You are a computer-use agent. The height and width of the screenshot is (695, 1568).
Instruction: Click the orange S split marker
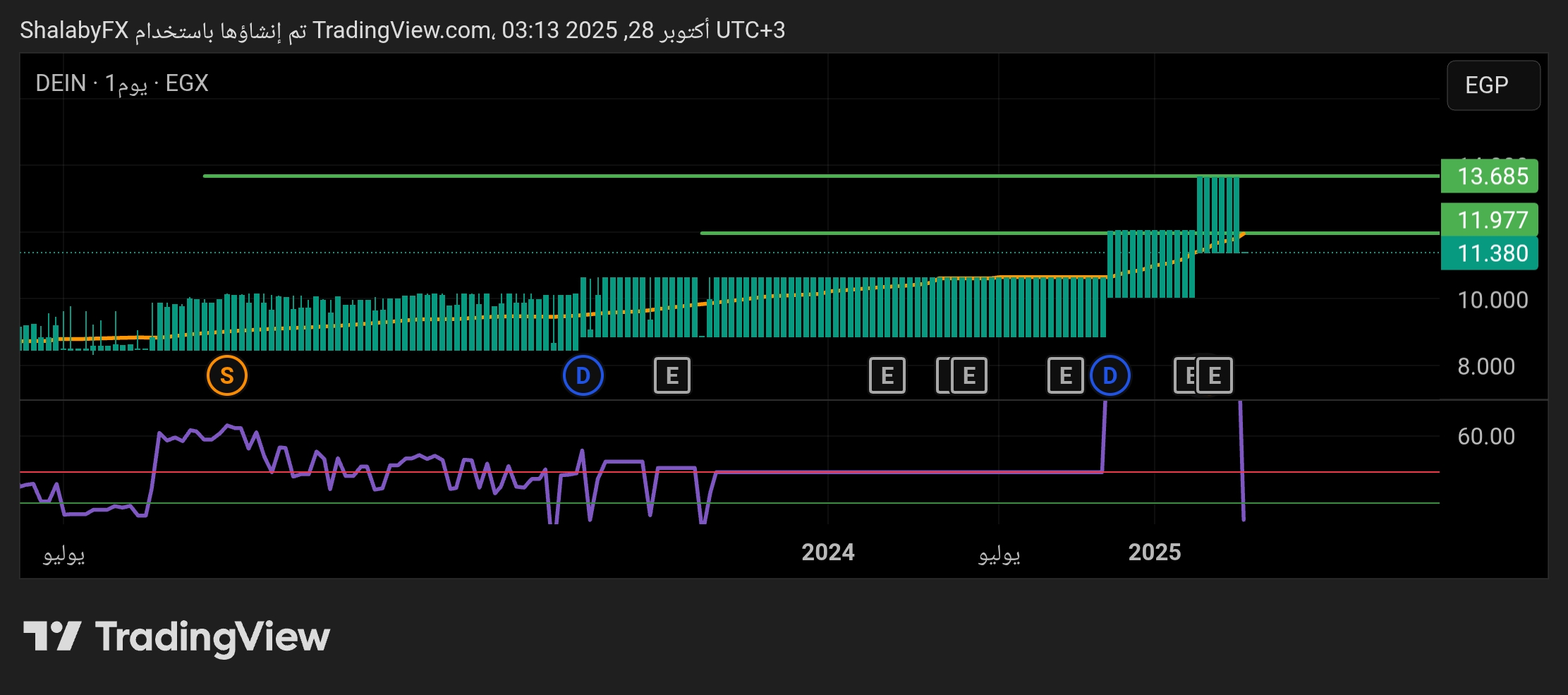tap(226, 375)
